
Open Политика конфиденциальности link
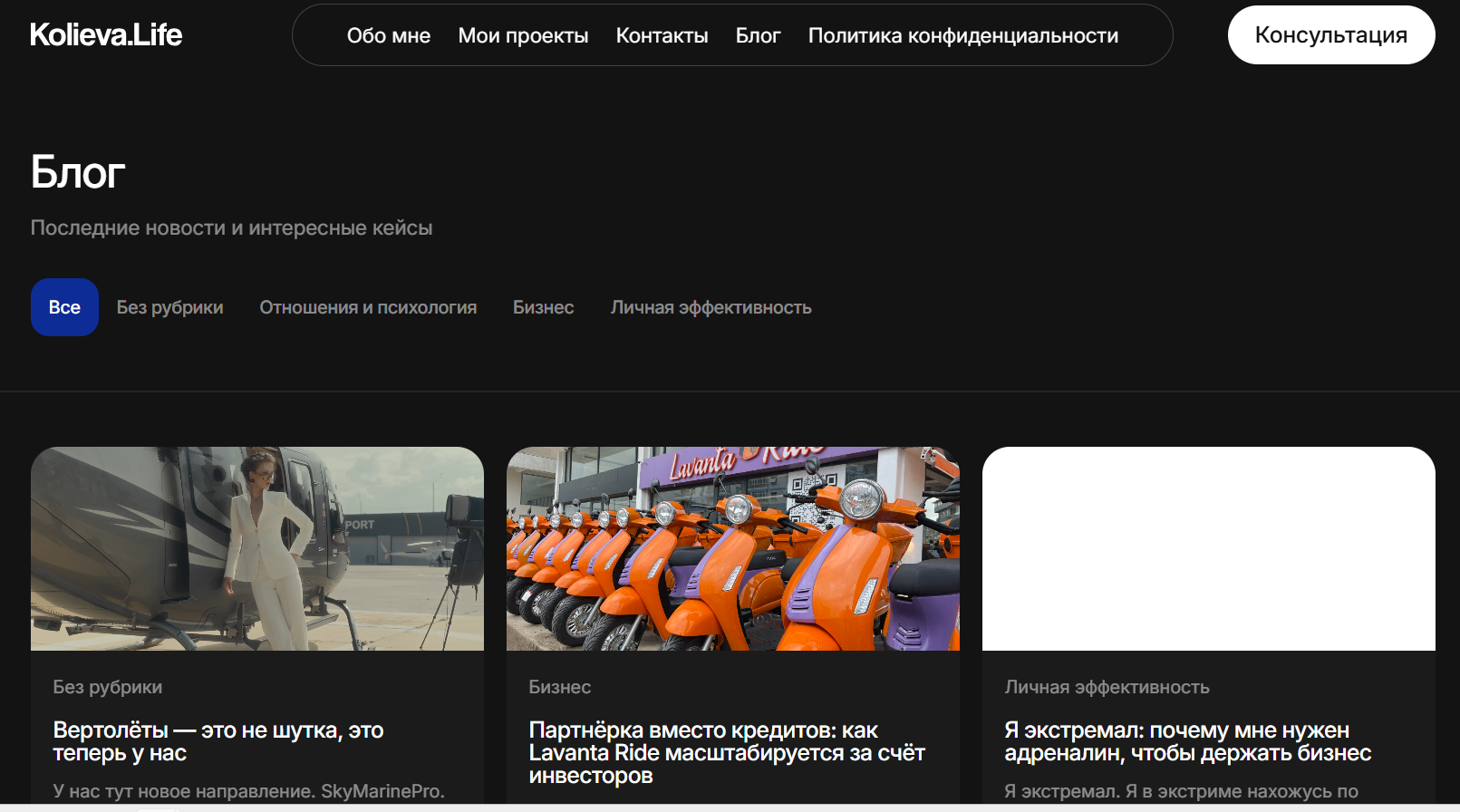[963, 35]
